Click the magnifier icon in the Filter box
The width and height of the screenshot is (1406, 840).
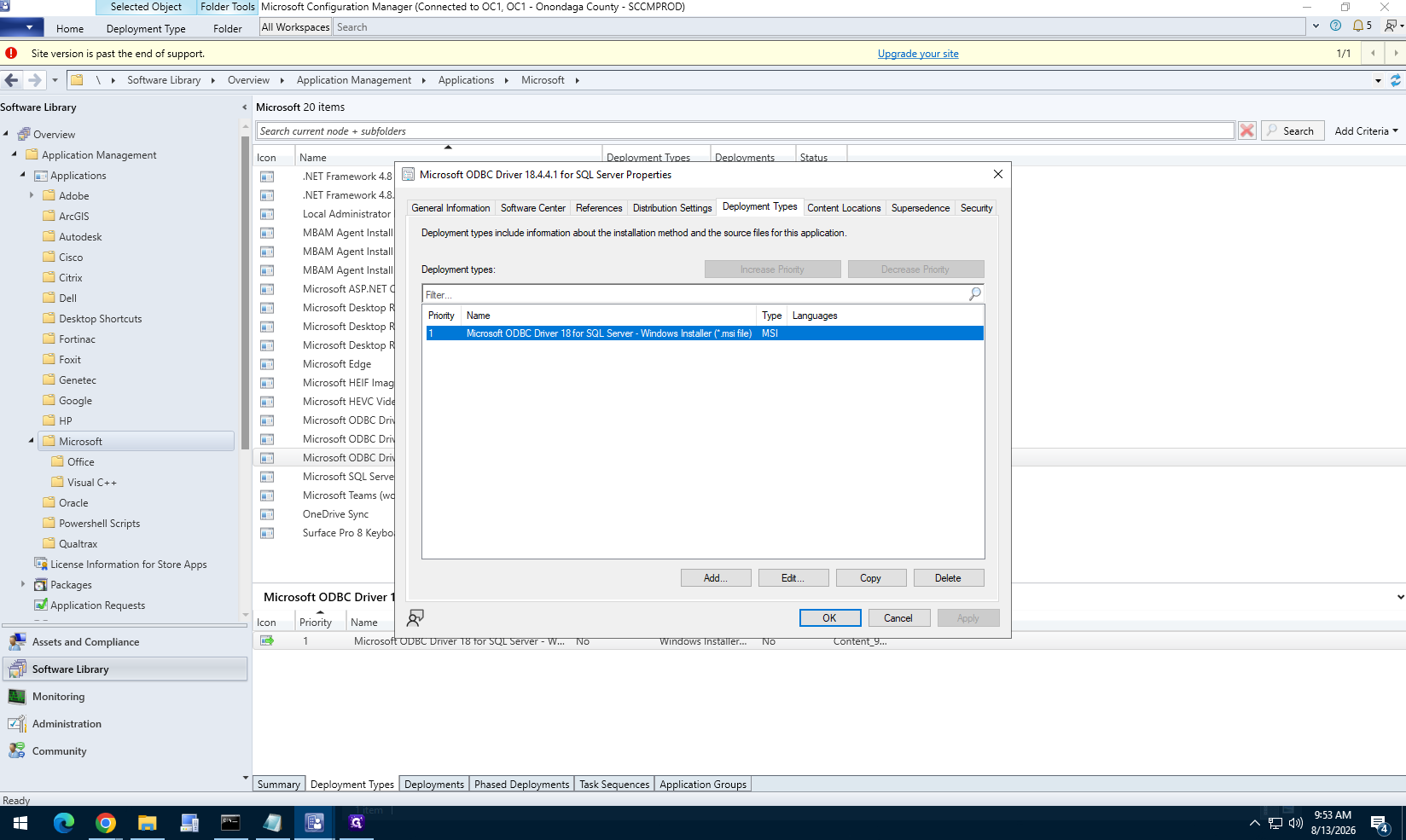(975, 293)
